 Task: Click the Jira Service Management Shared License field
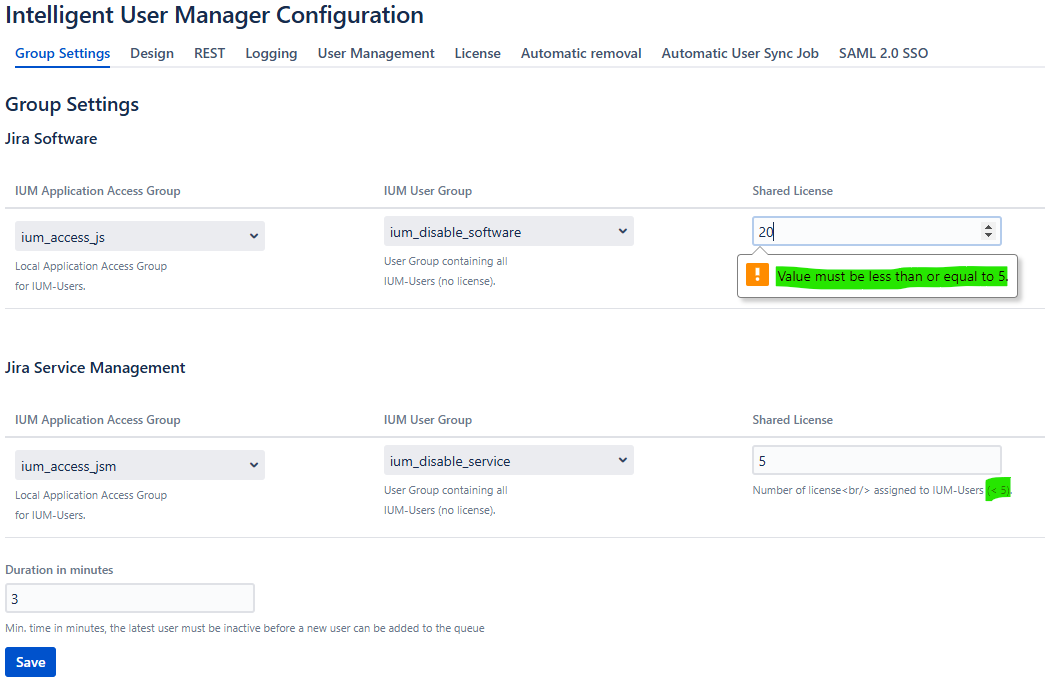tap(876, 461)
